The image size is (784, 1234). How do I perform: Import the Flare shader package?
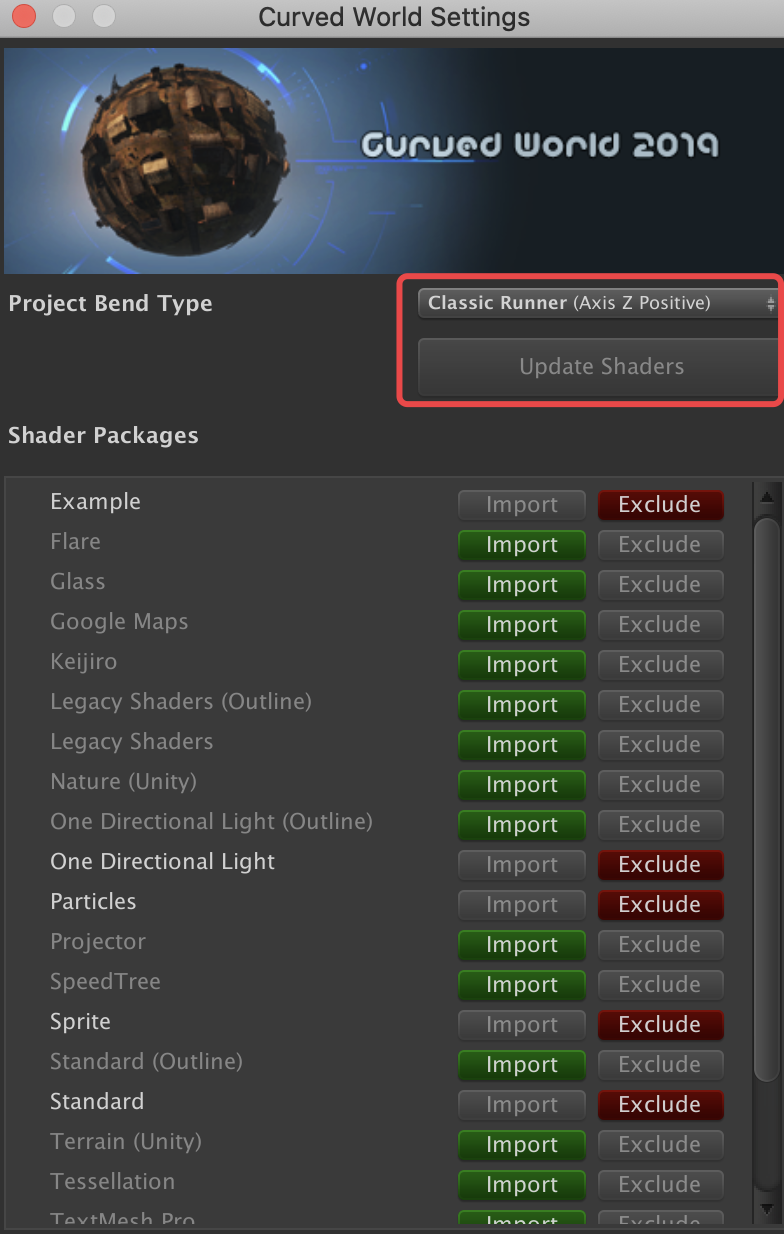[521, 544]
